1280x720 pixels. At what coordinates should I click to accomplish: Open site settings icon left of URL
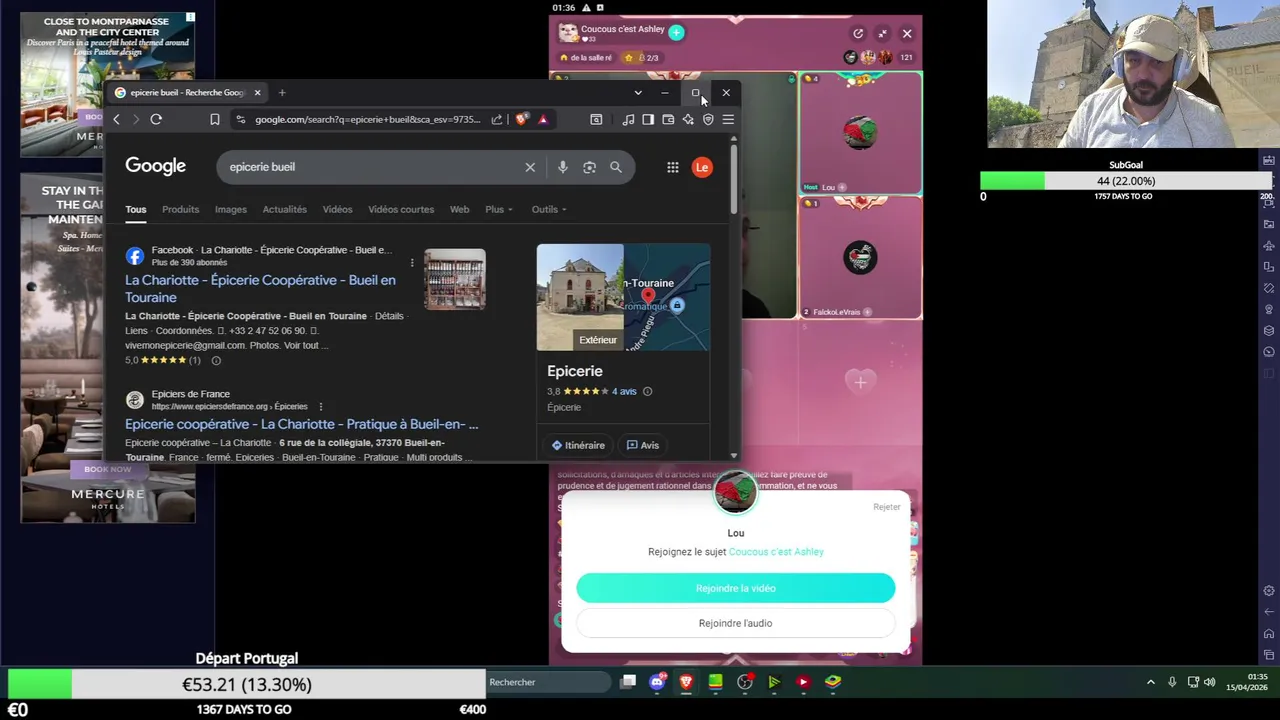click(x=240, y=119)
